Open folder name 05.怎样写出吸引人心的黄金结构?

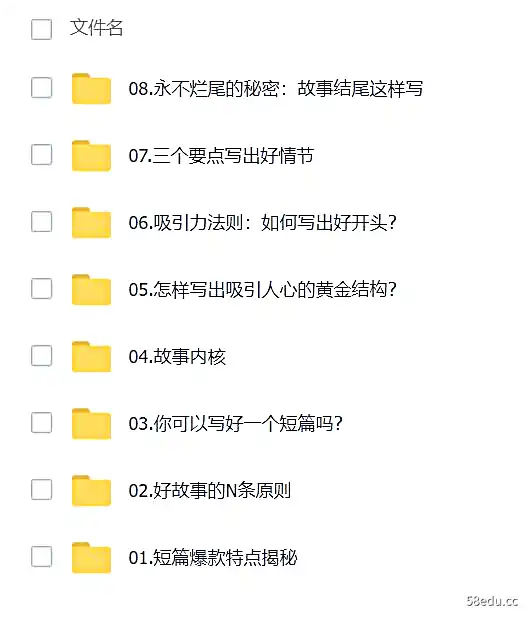262,290
